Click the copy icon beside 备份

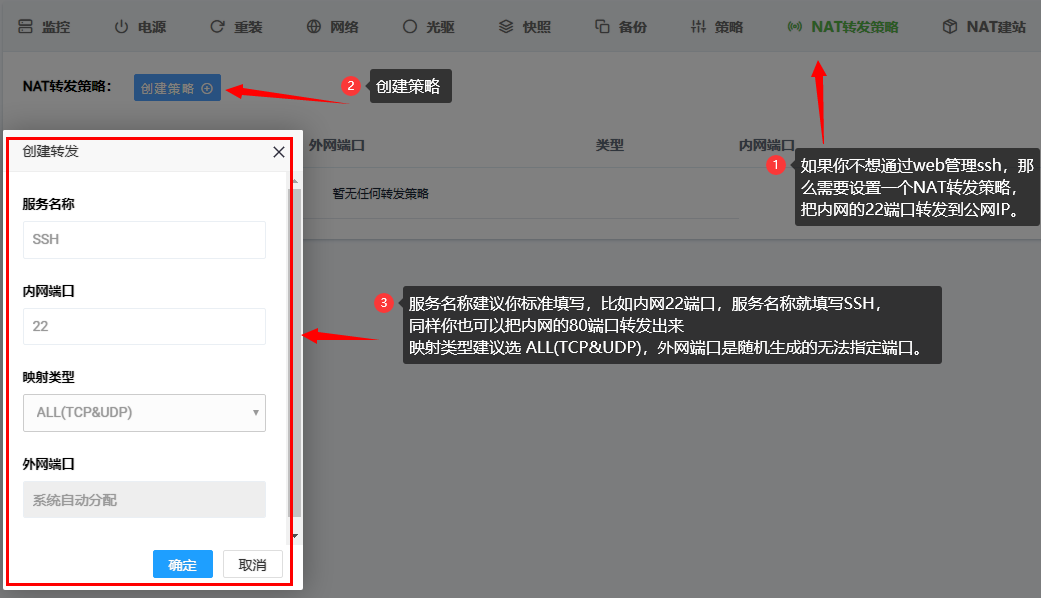602,27
